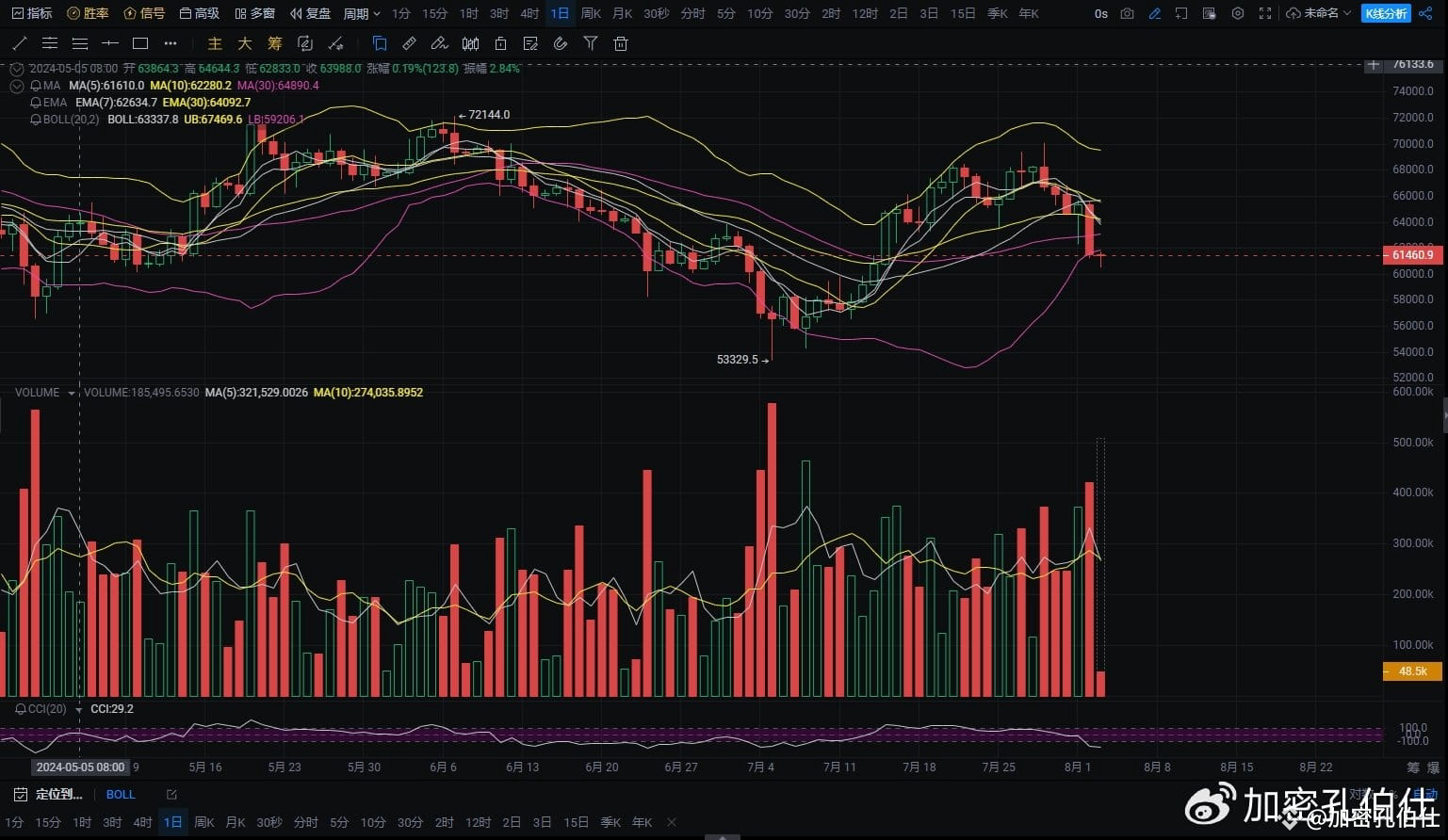
Task: Enter fullscreen with the expand icon
Action: 1265,13
